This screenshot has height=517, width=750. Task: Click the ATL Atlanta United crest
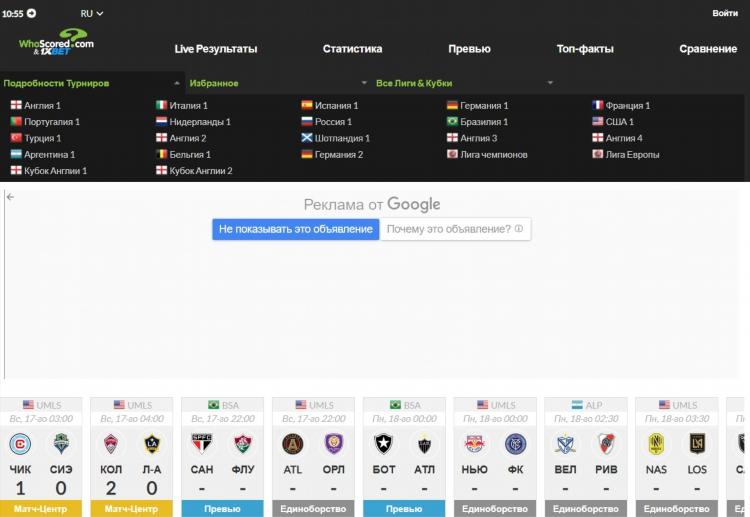click(293, 444)
